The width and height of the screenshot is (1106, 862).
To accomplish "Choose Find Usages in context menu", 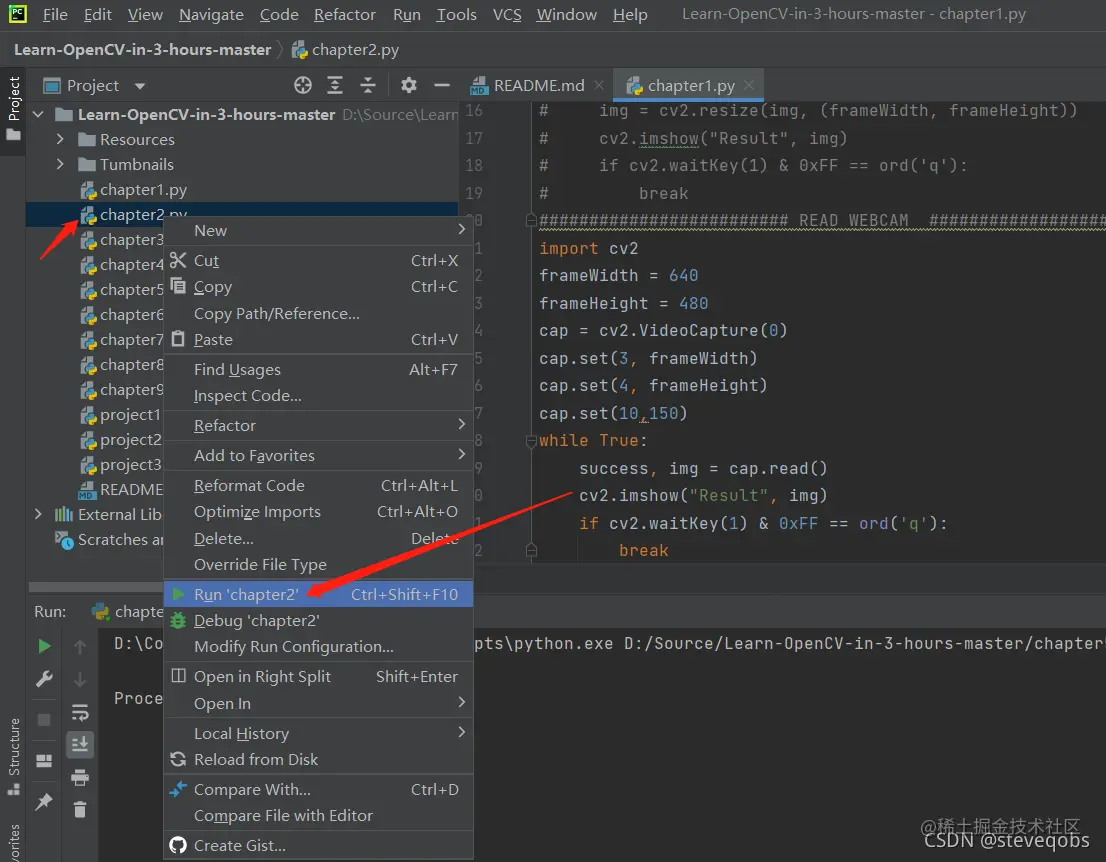I will pos(318,370).
